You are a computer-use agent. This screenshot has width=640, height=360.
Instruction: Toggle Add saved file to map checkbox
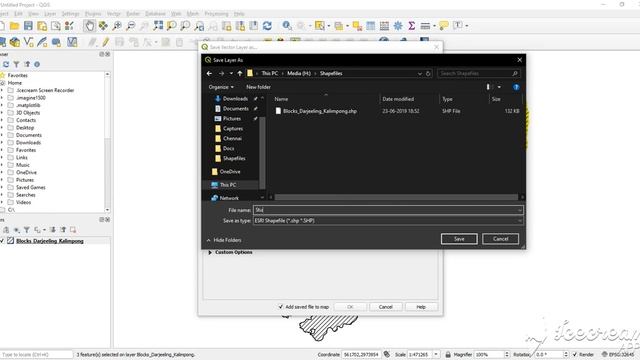280,307
